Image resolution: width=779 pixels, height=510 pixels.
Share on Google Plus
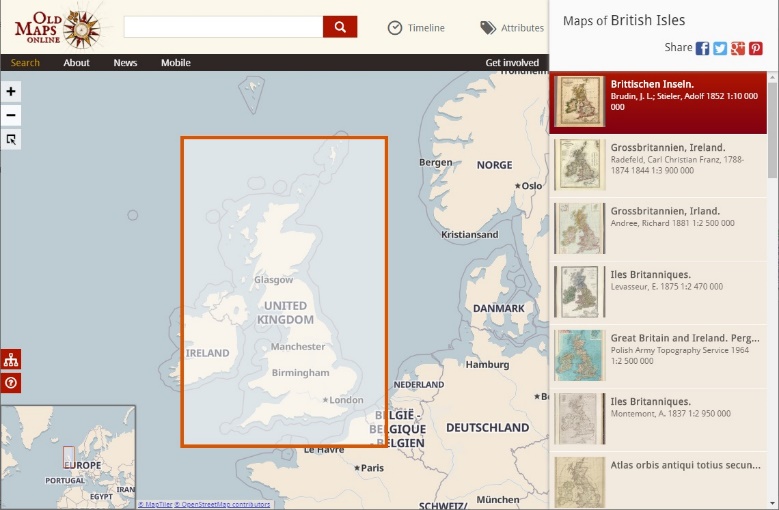click(738, 48)
